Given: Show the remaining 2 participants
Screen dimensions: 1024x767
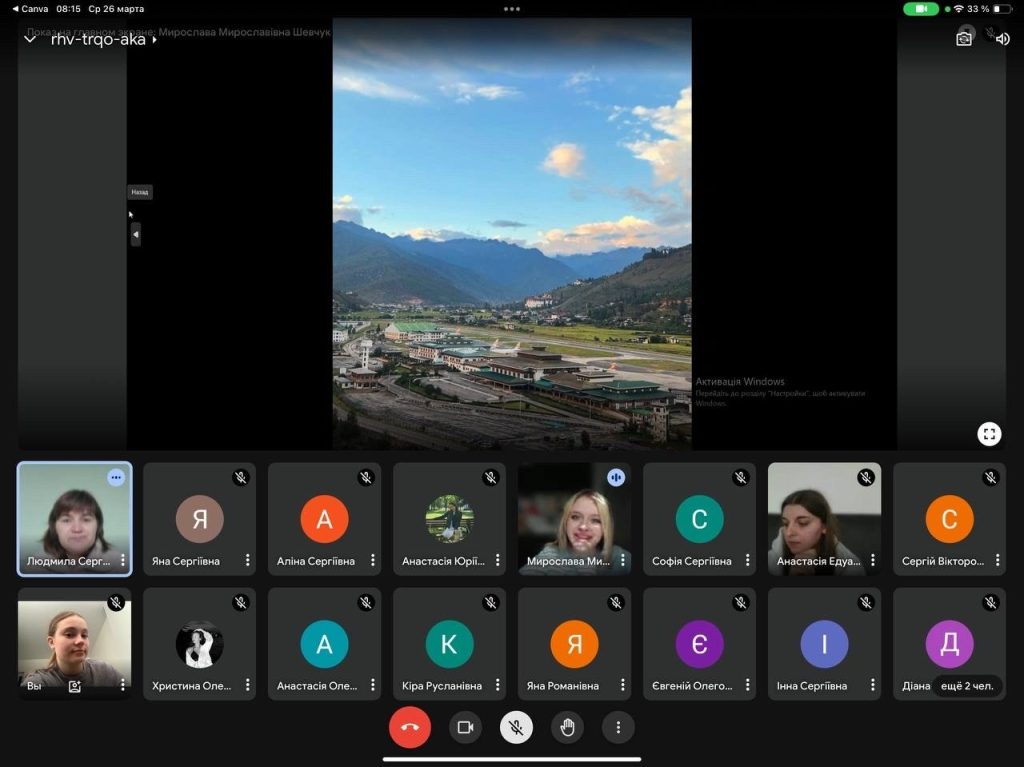Looking at the screenshot, I should pos(966,686).
